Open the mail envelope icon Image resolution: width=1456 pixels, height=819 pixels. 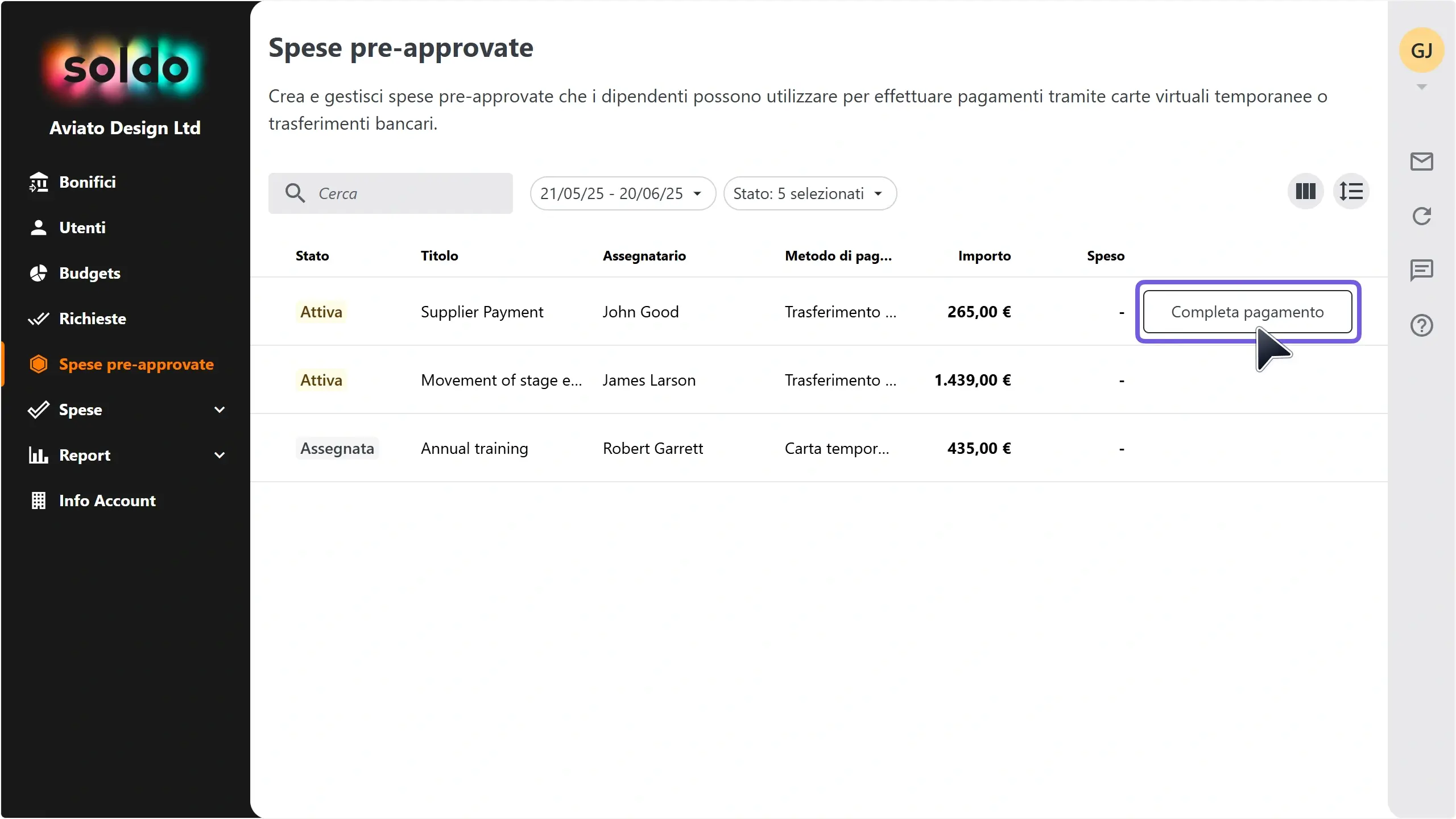click(1422, 162)
